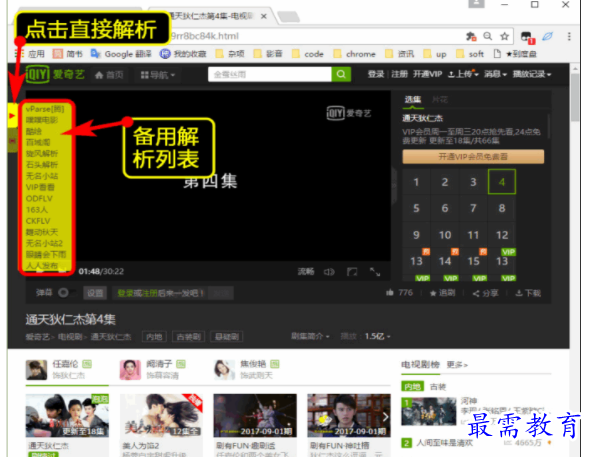Screen dimensions: 589x457
Task: Click the translate icon in address bar
Action: tap(471, 36)
